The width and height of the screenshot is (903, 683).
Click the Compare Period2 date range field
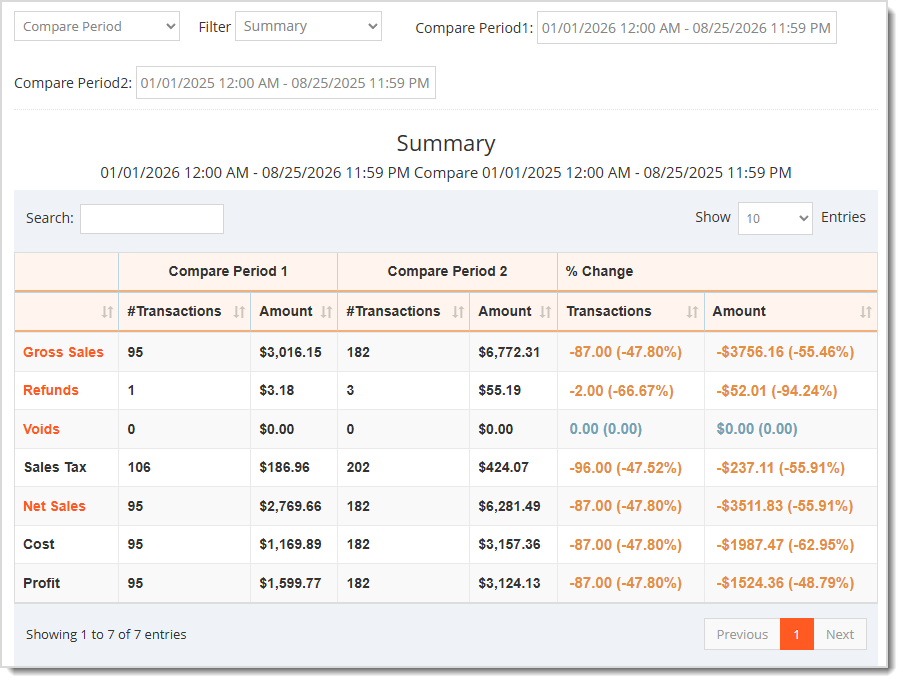click(286, 83)
